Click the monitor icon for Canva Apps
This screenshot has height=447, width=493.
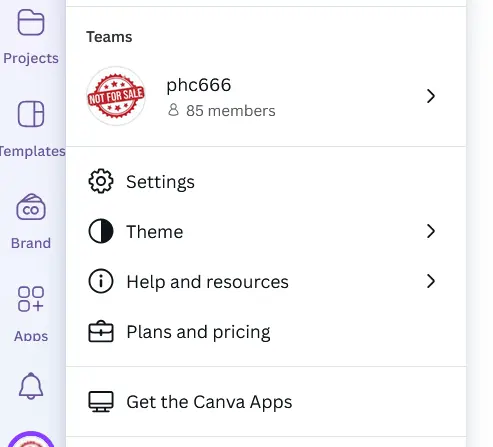(x=101, y=401)
